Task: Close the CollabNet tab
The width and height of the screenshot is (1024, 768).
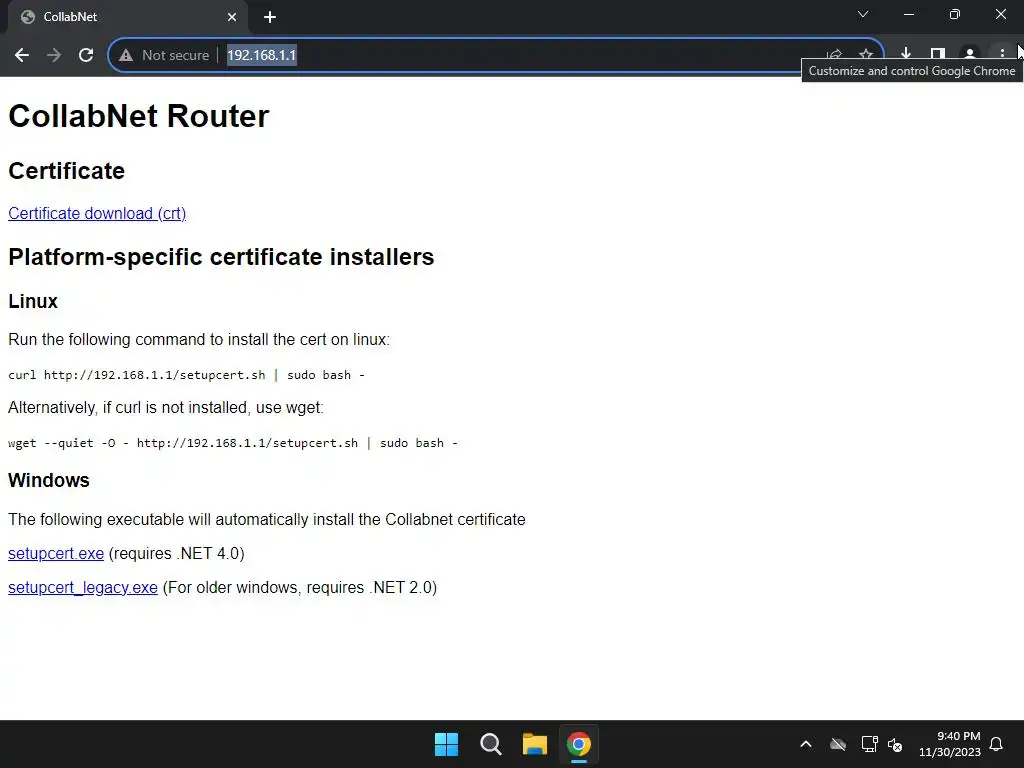Action: point(232,17)
